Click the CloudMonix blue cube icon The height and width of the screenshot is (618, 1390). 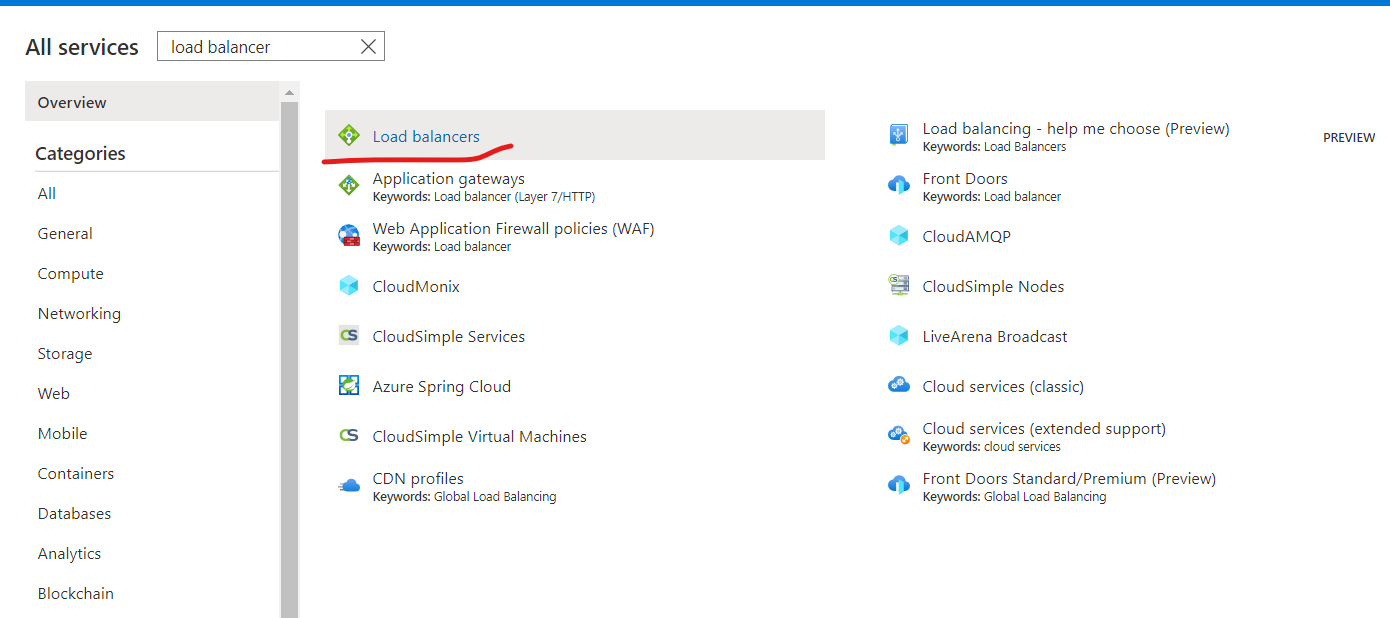pos(349,285)
